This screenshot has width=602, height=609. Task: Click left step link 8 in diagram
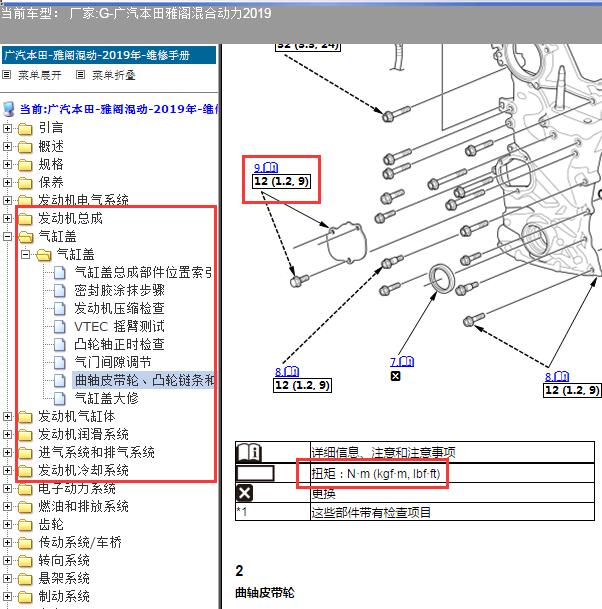tap(278, 372)
